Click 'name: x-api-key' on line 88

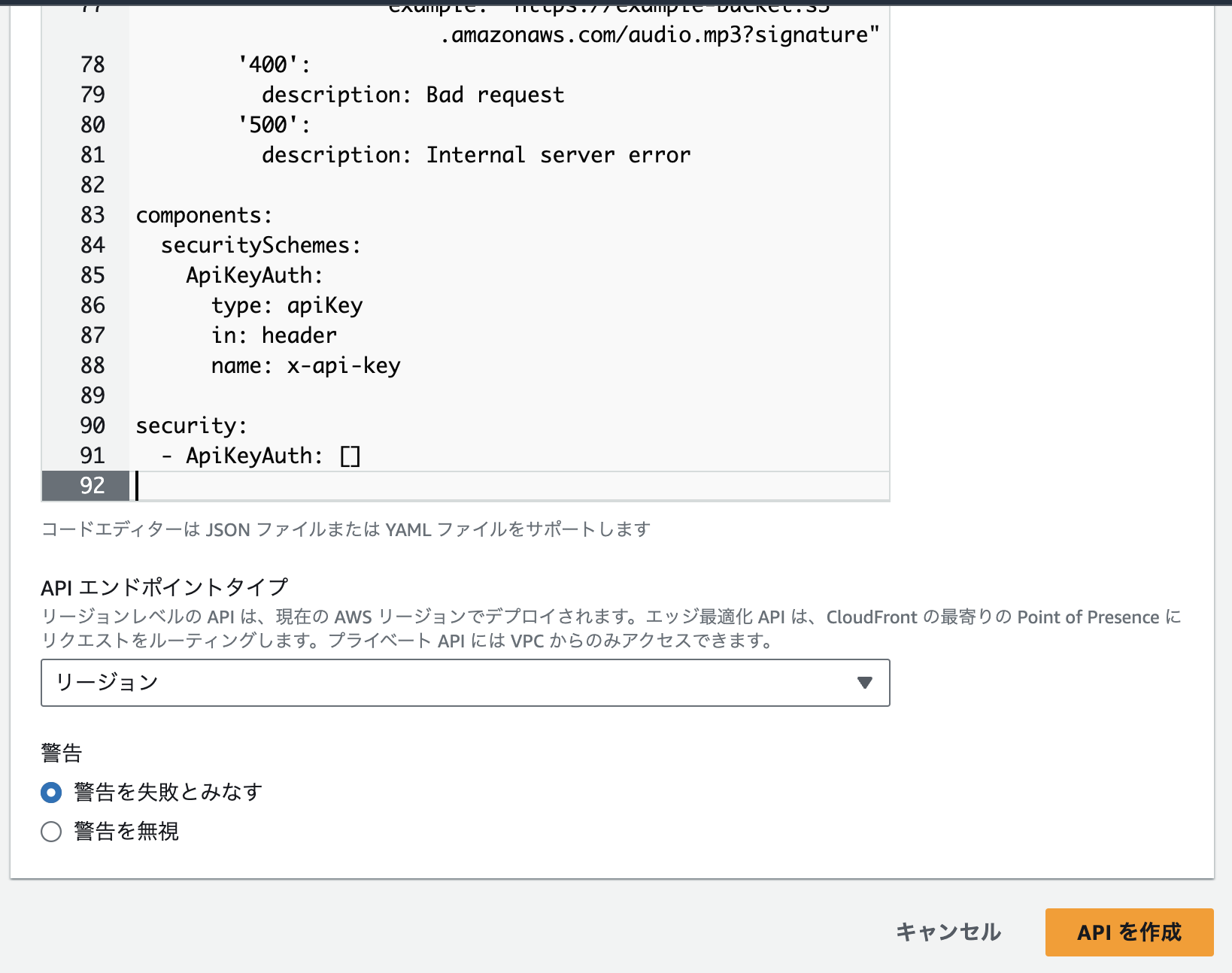pyautogui.click(x=305, y=365)
